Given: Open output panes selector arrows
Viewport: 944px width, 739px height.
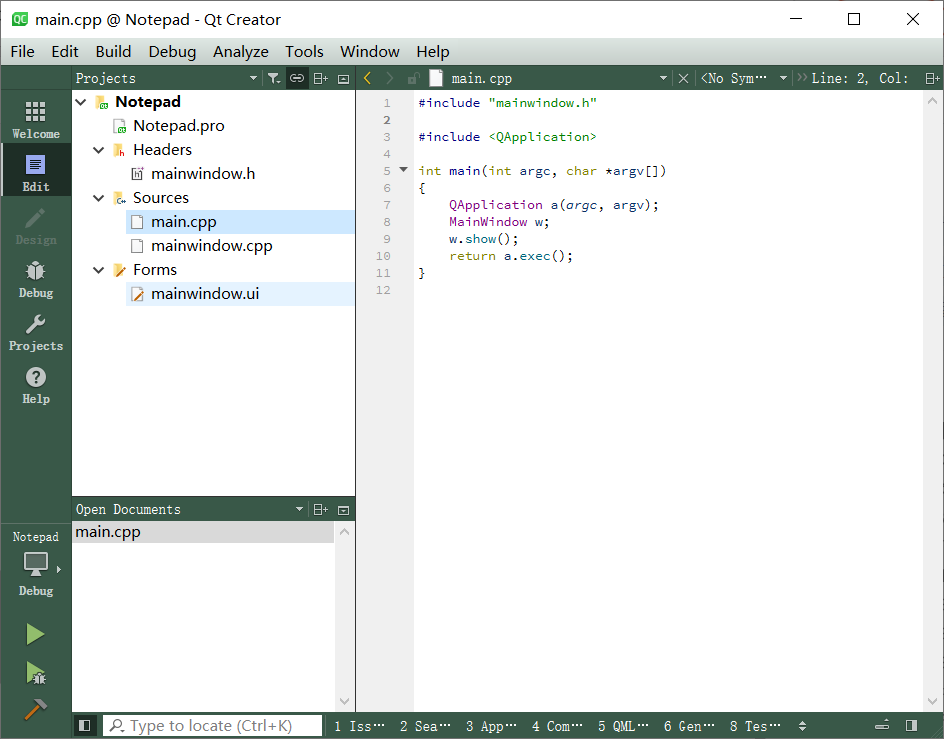Looking at the screenshot, I should tap(802, 726).
